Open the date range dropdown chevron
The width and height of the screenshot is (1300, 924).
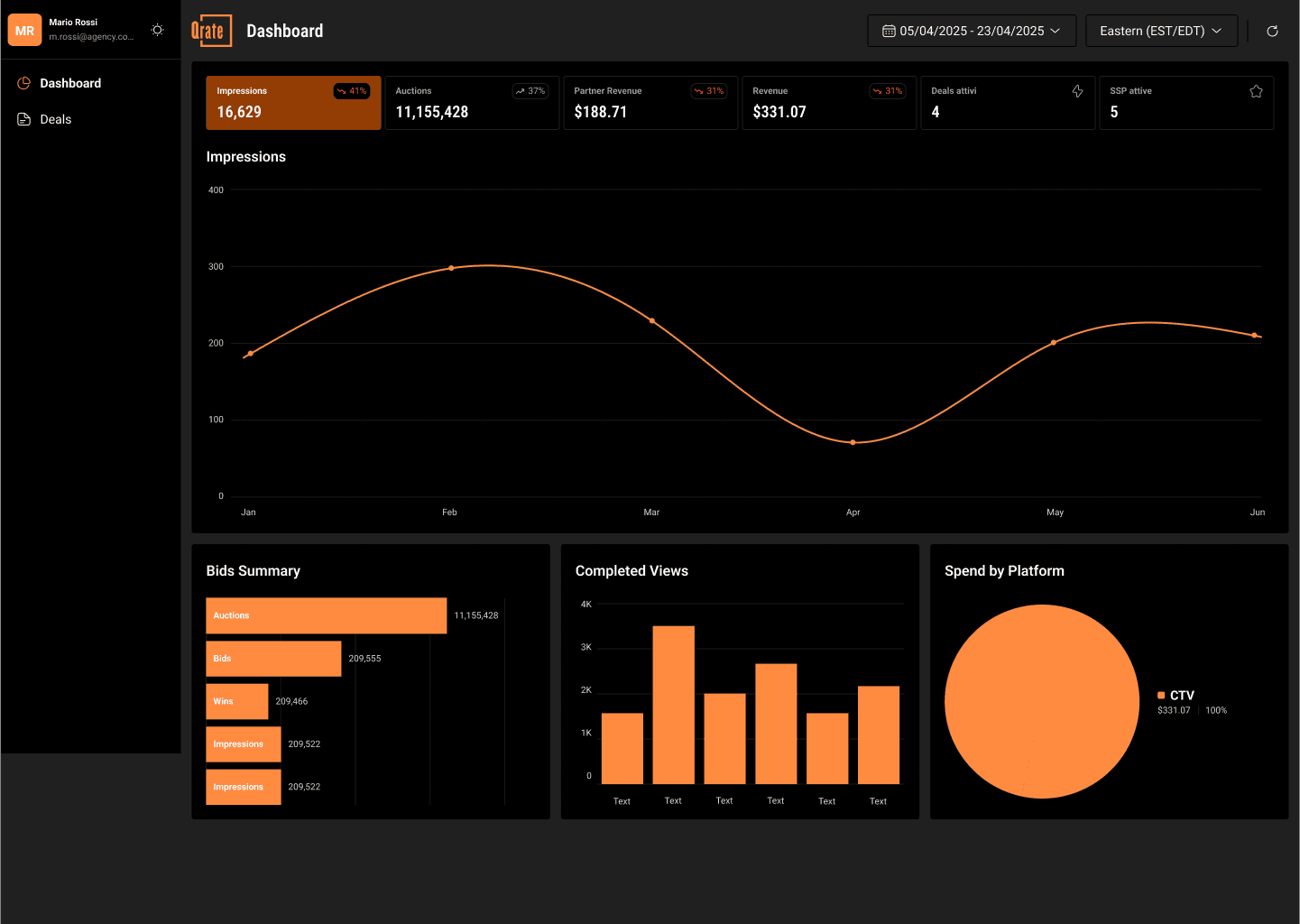coord(1056,31)
